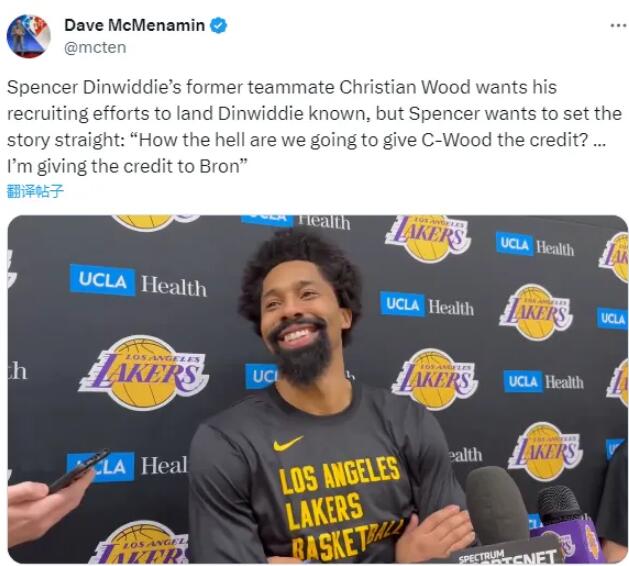
Task: Click the large UCLA Health logo at left
Action: (138, 281)
